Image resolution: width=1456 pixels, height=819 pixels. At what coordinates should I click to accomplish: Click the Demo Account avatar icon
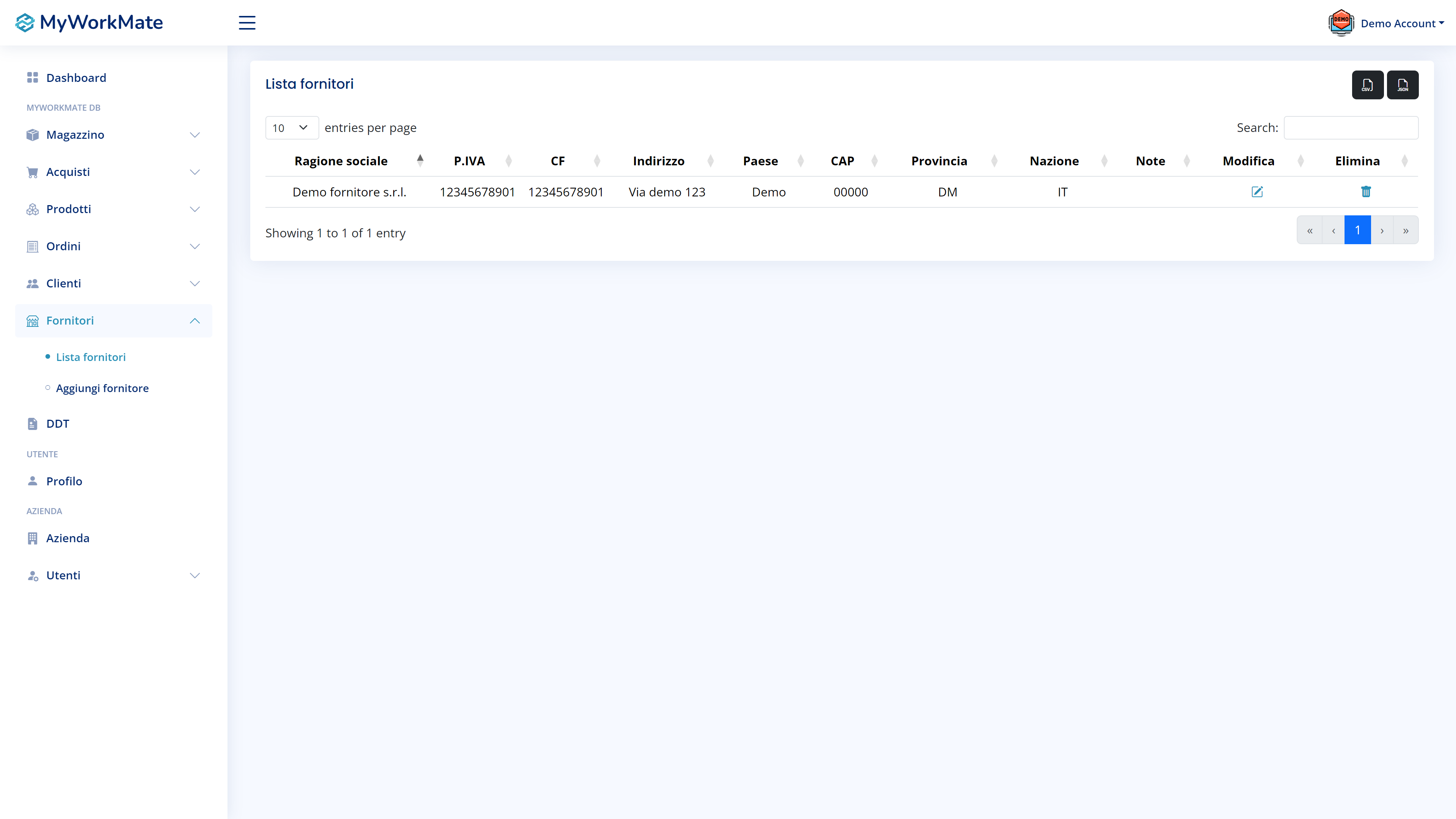coord(1341,23)
